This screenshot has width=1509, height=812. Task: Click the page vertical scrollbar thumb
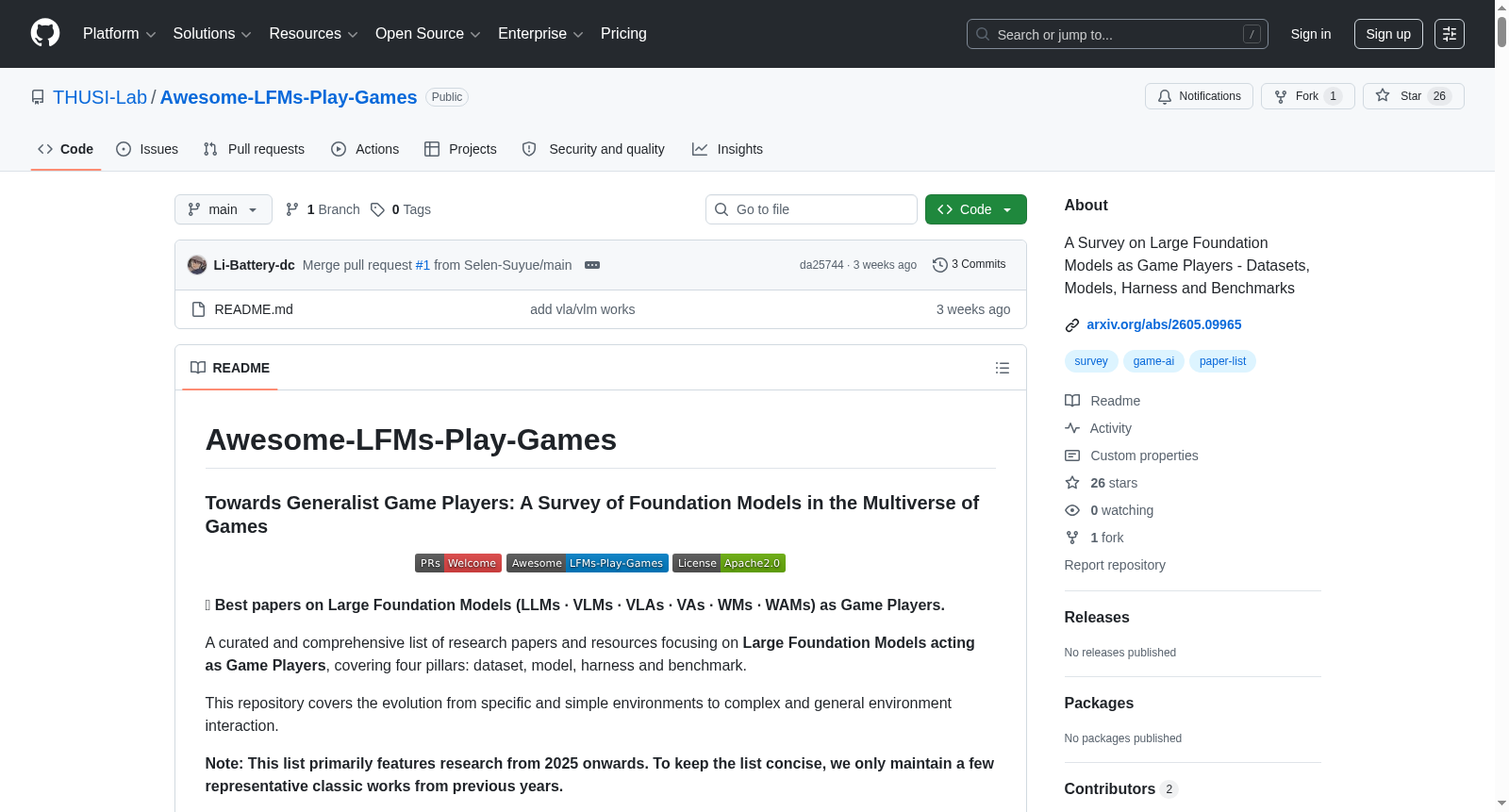pyautogui.click(x=1501, y=31)
